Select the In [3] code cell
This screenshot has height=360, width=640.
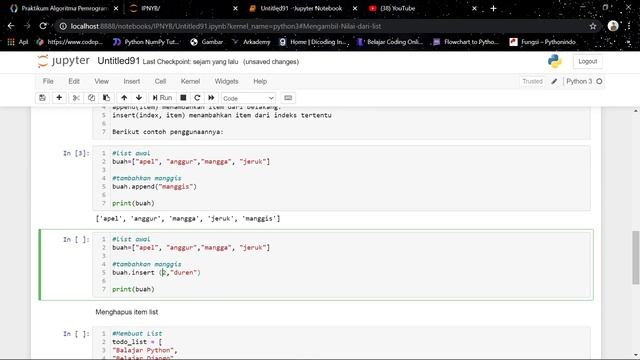pyautogui.click(x=341, y=178)
